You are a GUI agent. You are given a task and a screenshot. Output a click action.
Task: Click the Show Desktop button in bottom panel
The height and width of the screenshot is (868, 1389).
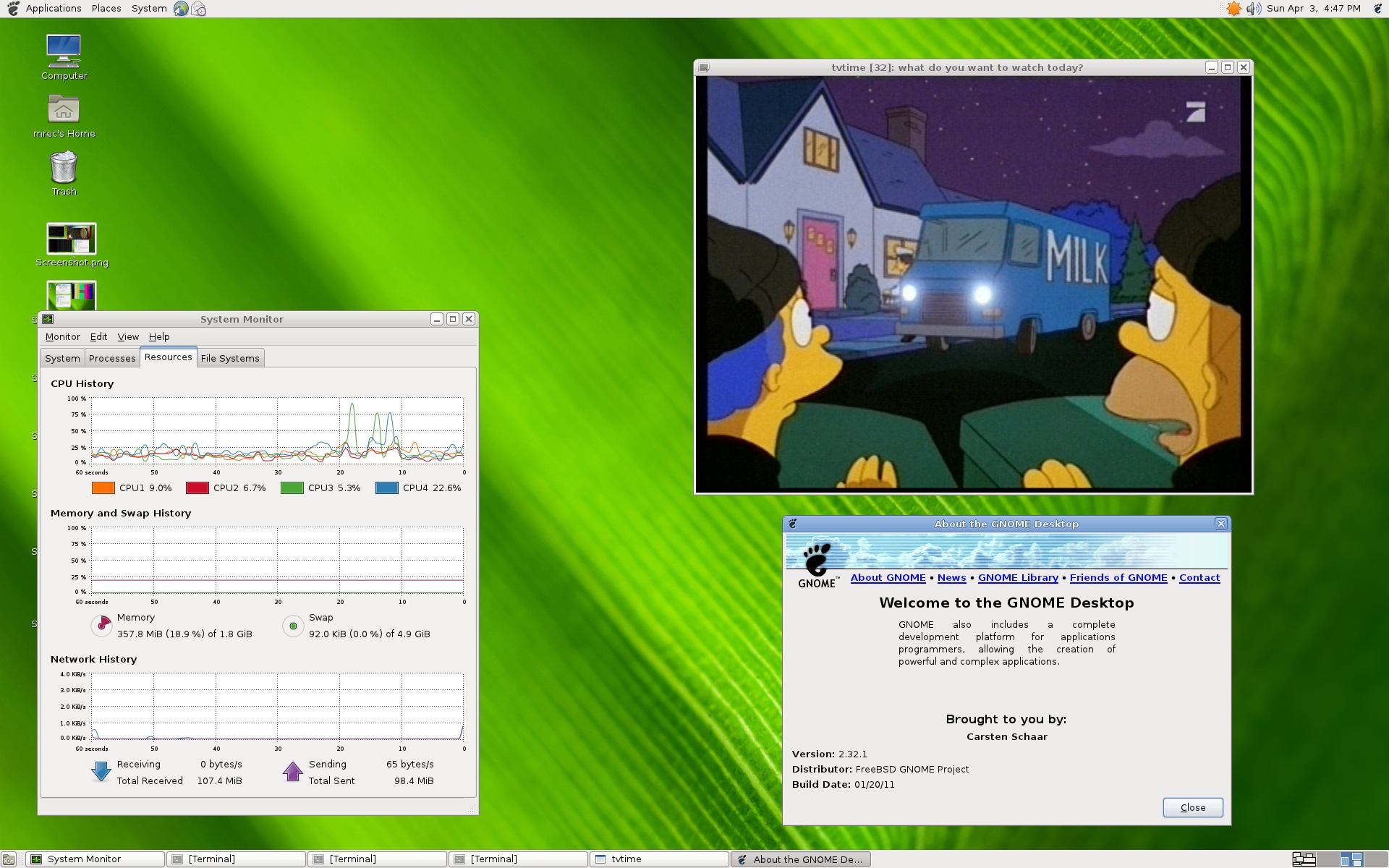point(9,859)
